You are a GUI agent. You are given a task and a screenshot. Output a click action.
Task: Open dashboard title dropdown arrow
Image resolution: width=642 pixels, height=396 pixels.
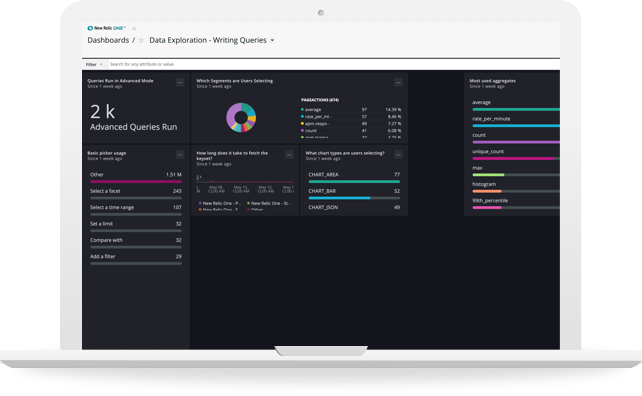coord(272,40)
